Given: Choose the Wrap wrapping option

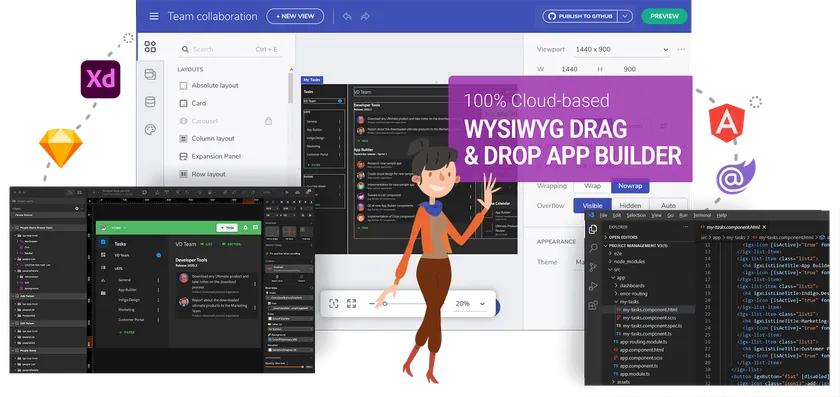Looking at the screenshot, I should pyautogui.click(x=592, y=186).
